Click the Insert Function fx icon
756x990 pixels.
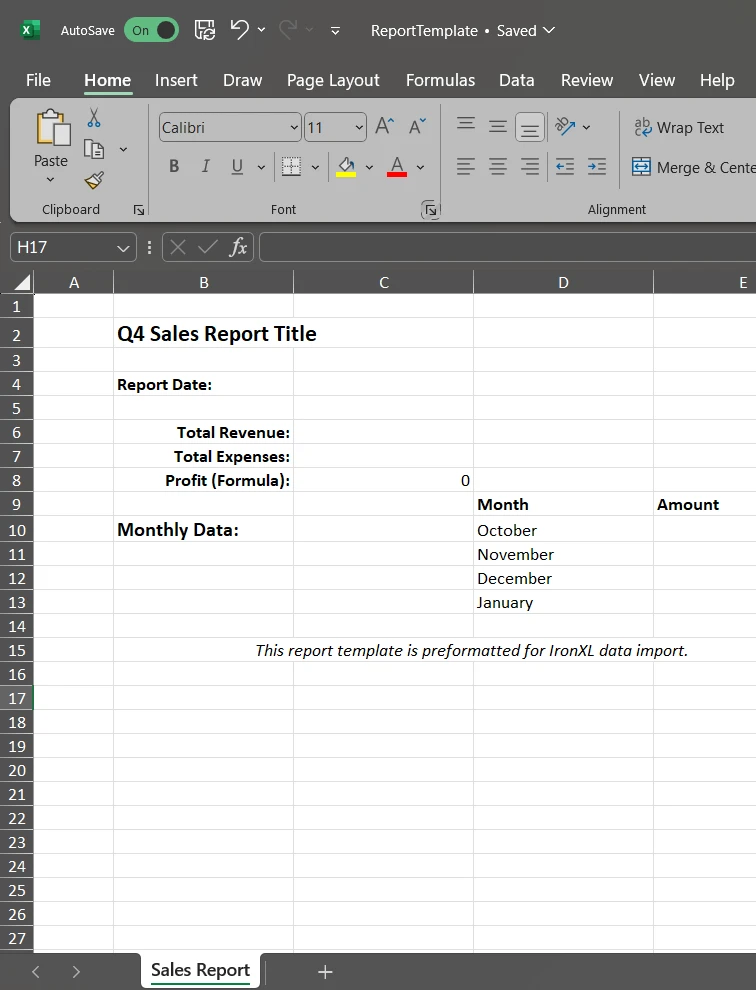click(x=238, y=247)
